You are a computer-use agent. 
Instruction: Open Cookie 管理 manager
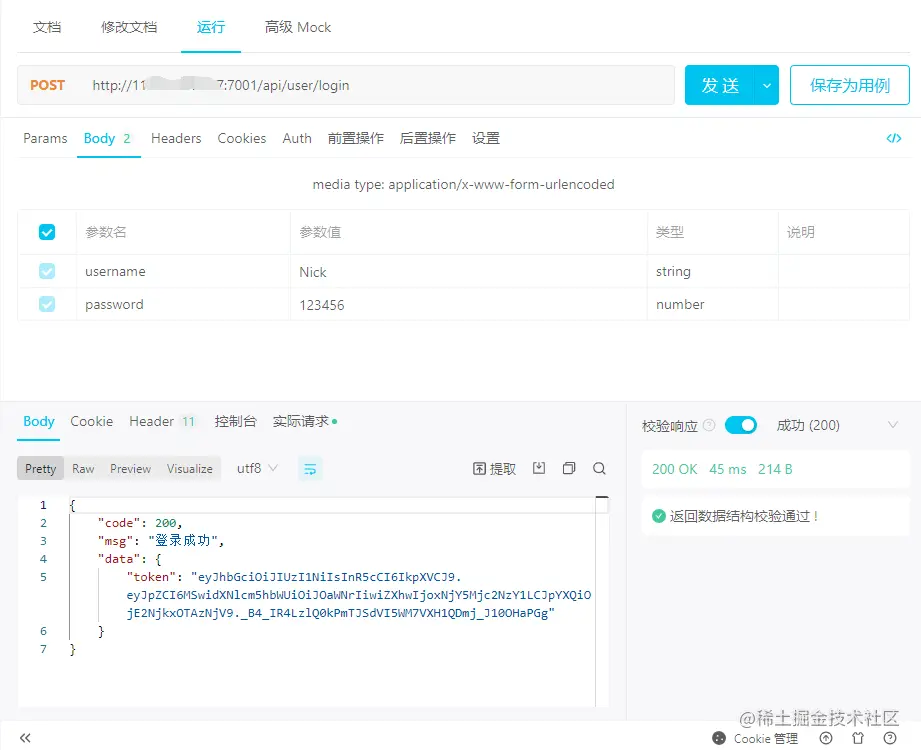(755, 738)
